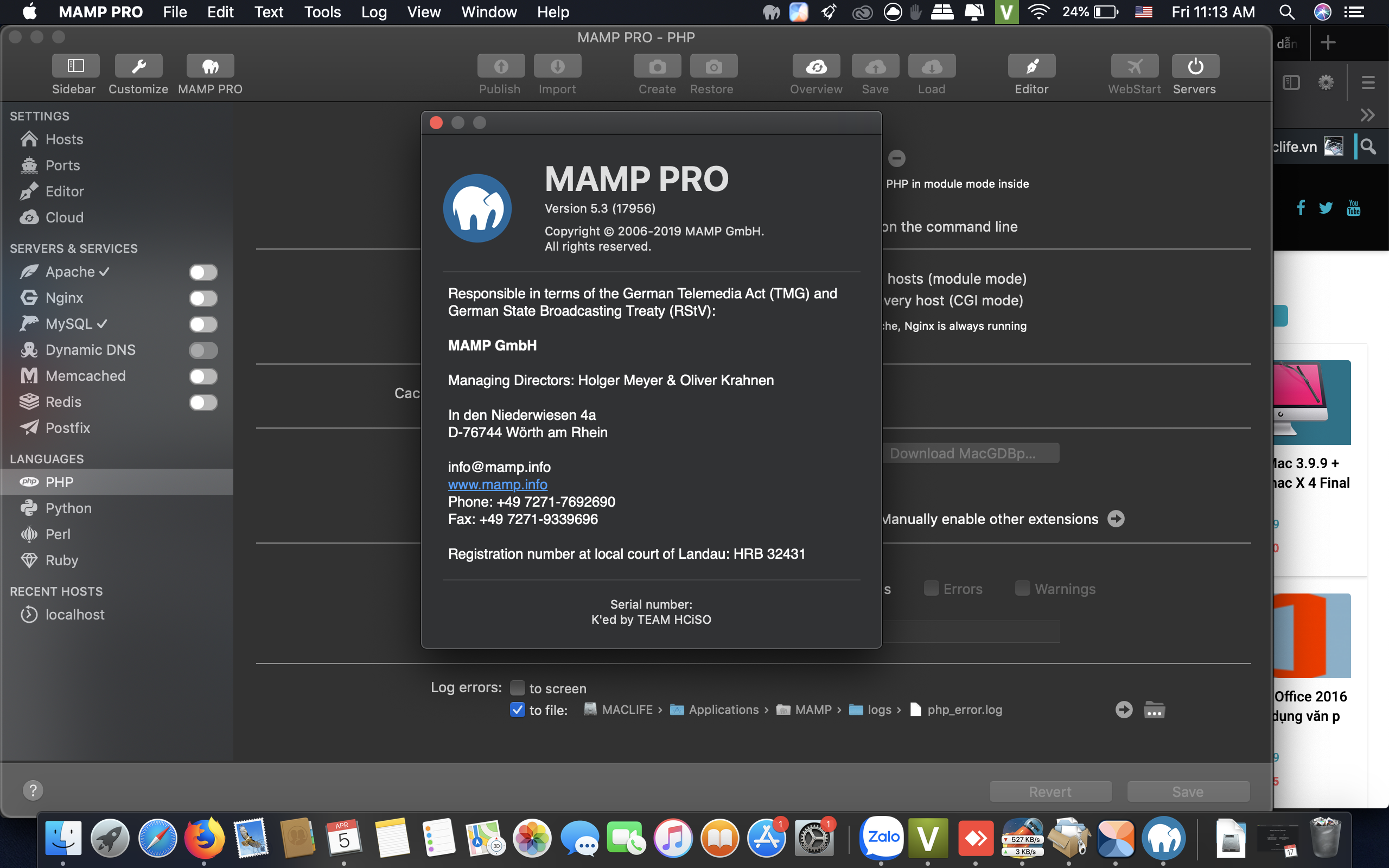Toggle the Memcached switch
Image resolution: width=1389 pixels, height=868 pixels.
click(203, 376)
